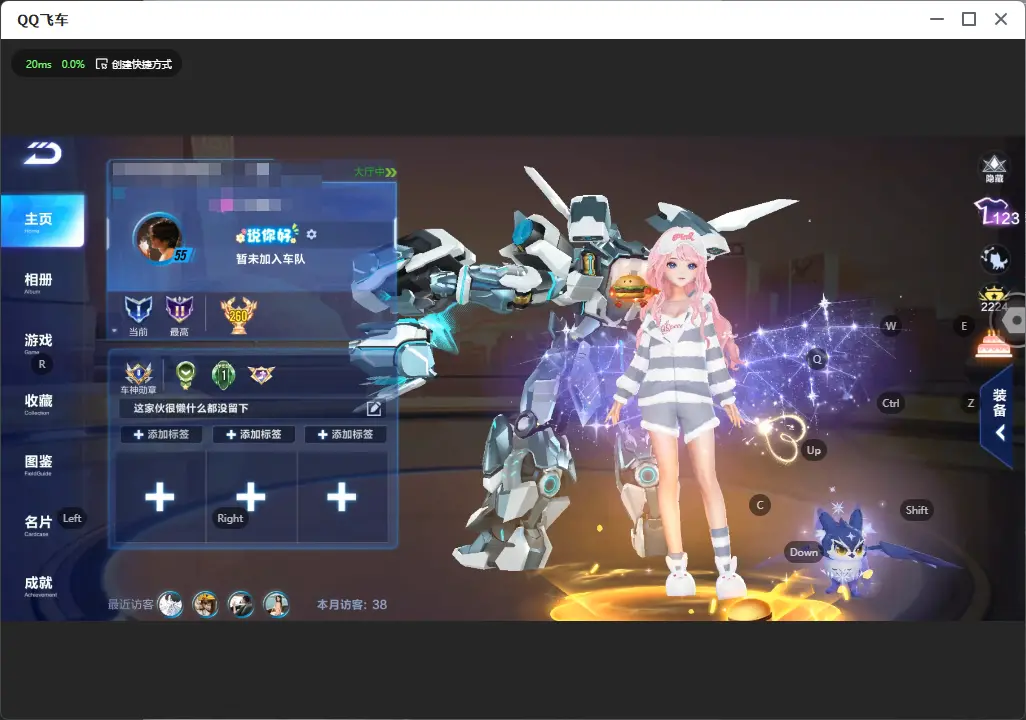Click the green number 1 badge

pos(224,374)
